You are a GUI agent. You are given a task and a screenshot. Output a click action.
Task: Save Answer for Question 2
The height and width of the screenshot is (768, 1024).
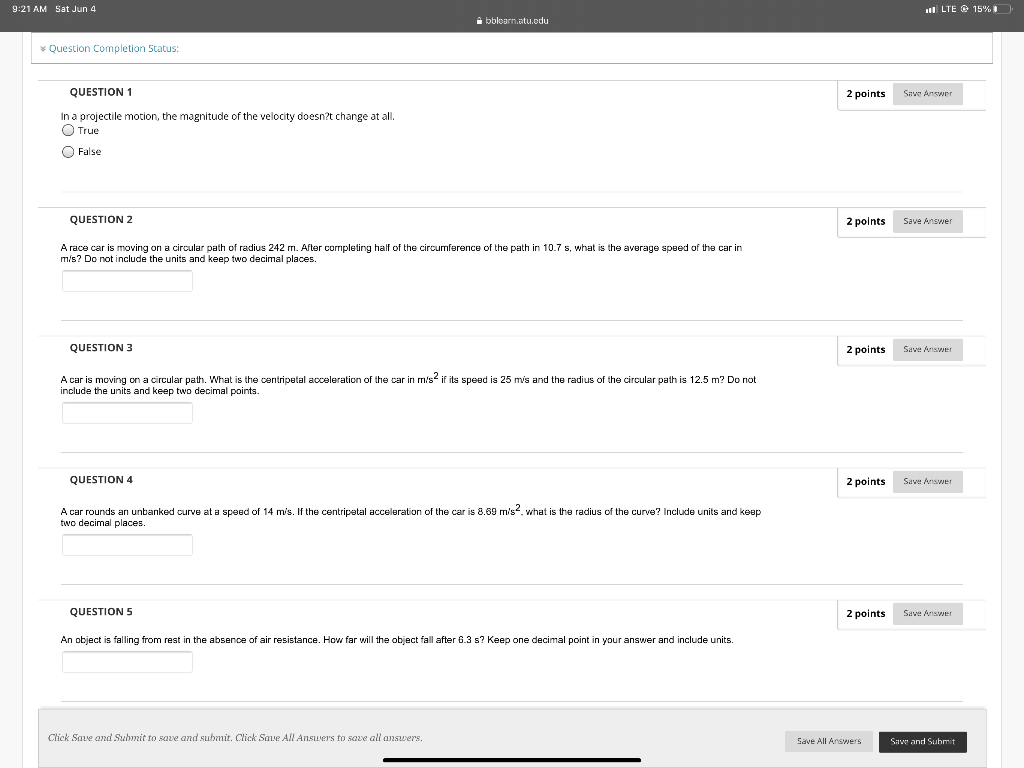pyautogui.click(x=927, y=221)
